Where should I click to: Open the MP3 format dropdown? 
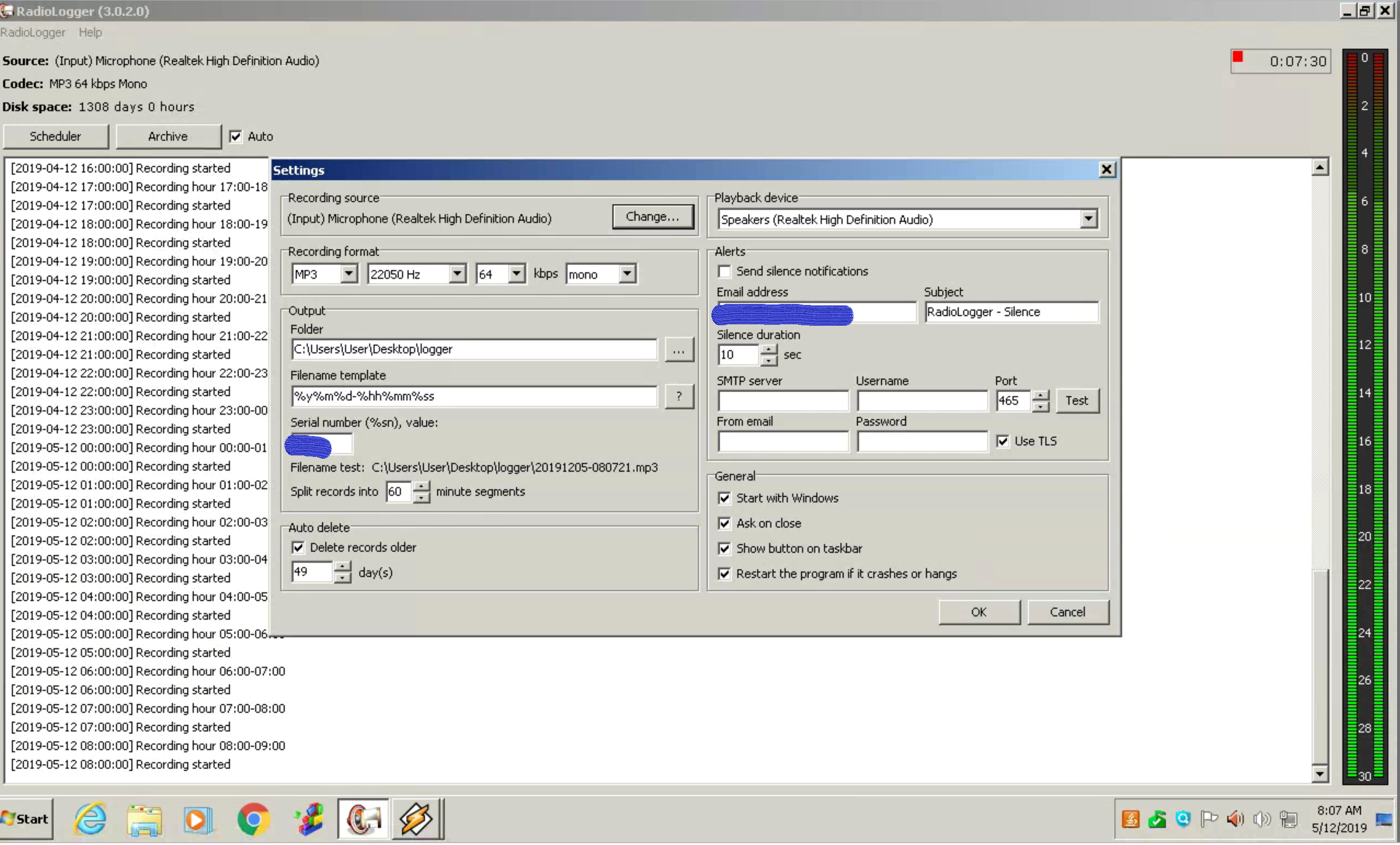tap(349, 274)
